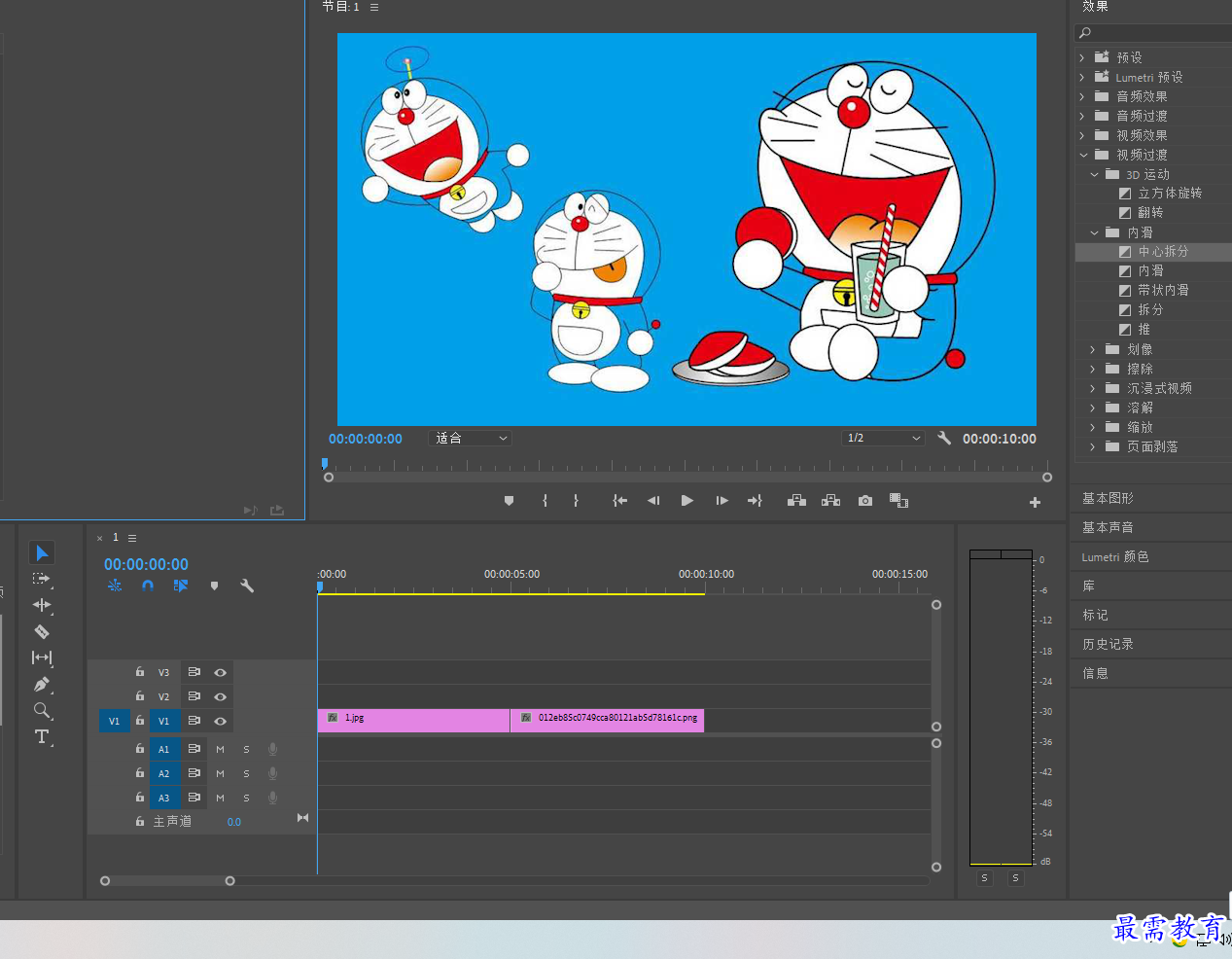Open Comparison View in program monitor

tap(898, 501)
